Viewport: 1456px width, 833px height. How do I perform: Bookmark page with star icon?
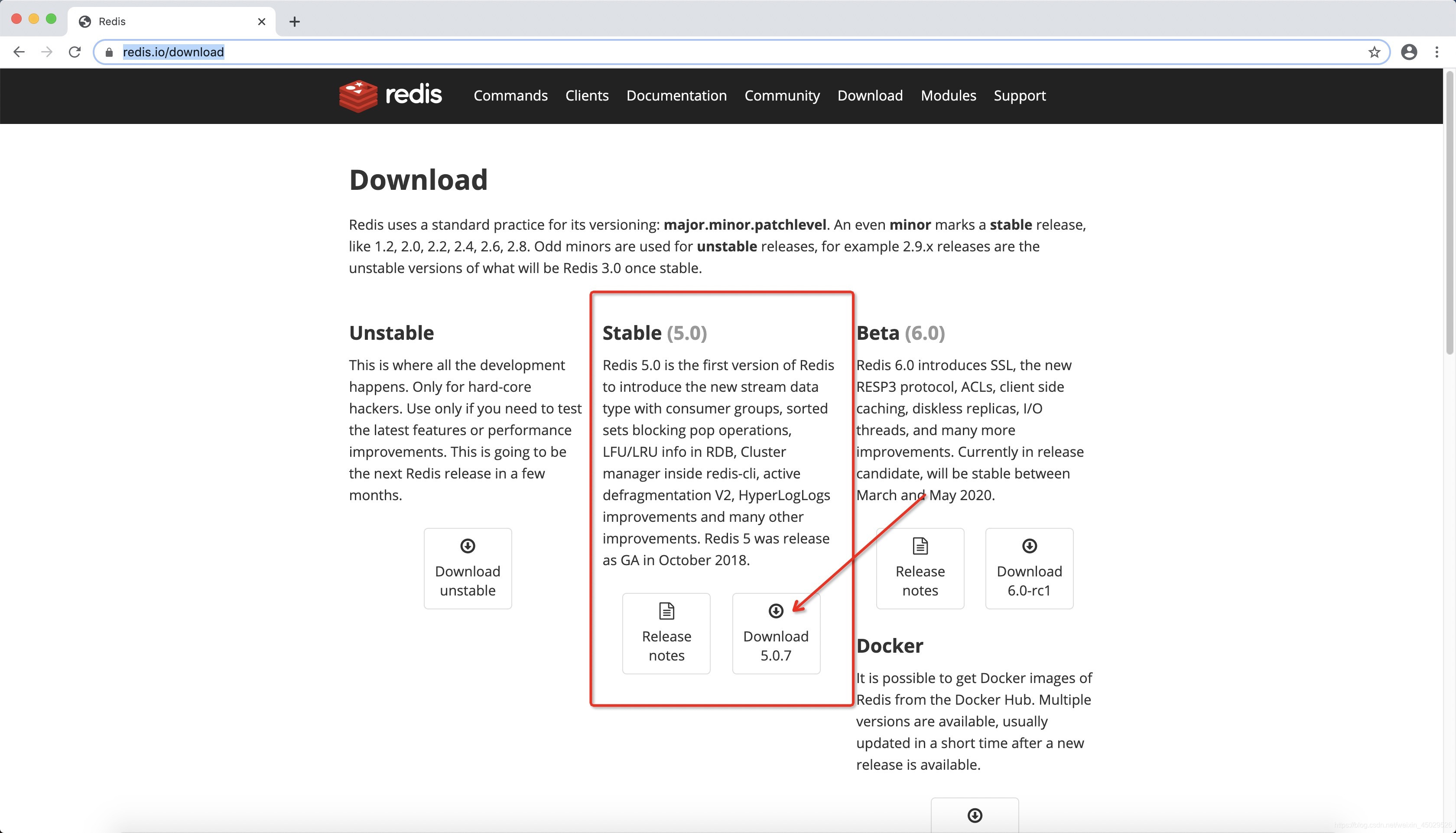tap(1374, 52)
